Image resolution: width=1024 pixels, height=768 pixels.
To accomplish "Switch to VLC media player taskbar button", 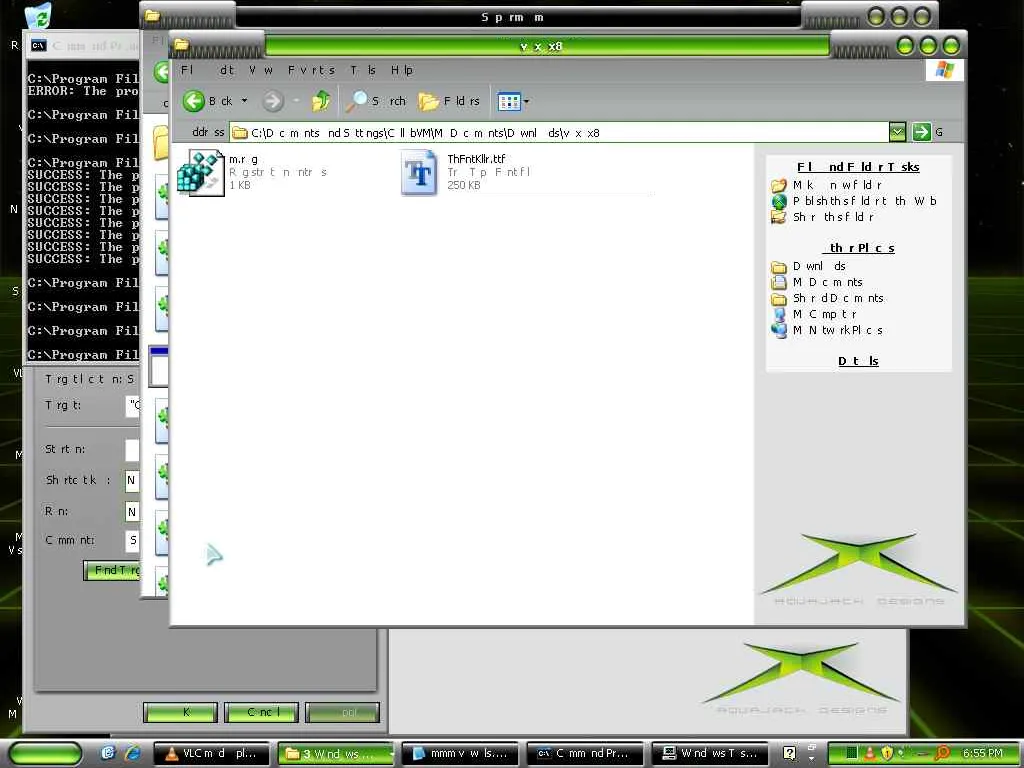I will coord(212,754).
